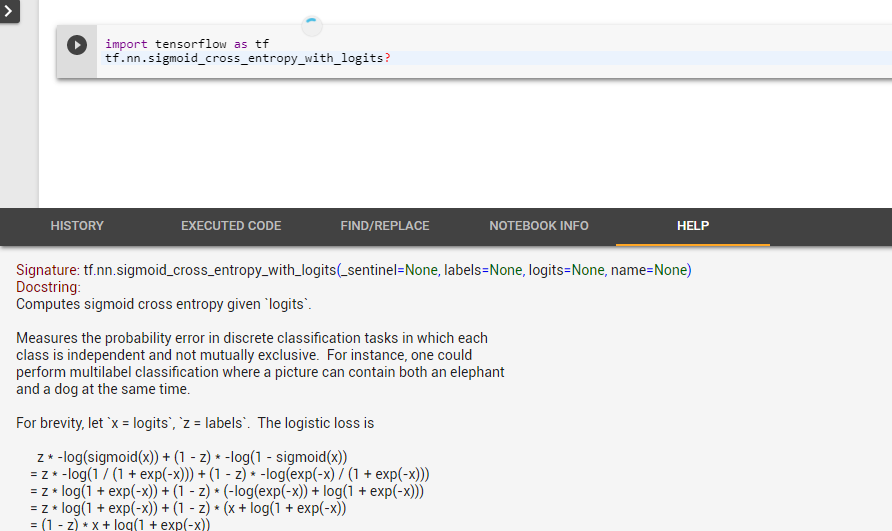Switch to EXECUTED CODE tab

point(231,226)
